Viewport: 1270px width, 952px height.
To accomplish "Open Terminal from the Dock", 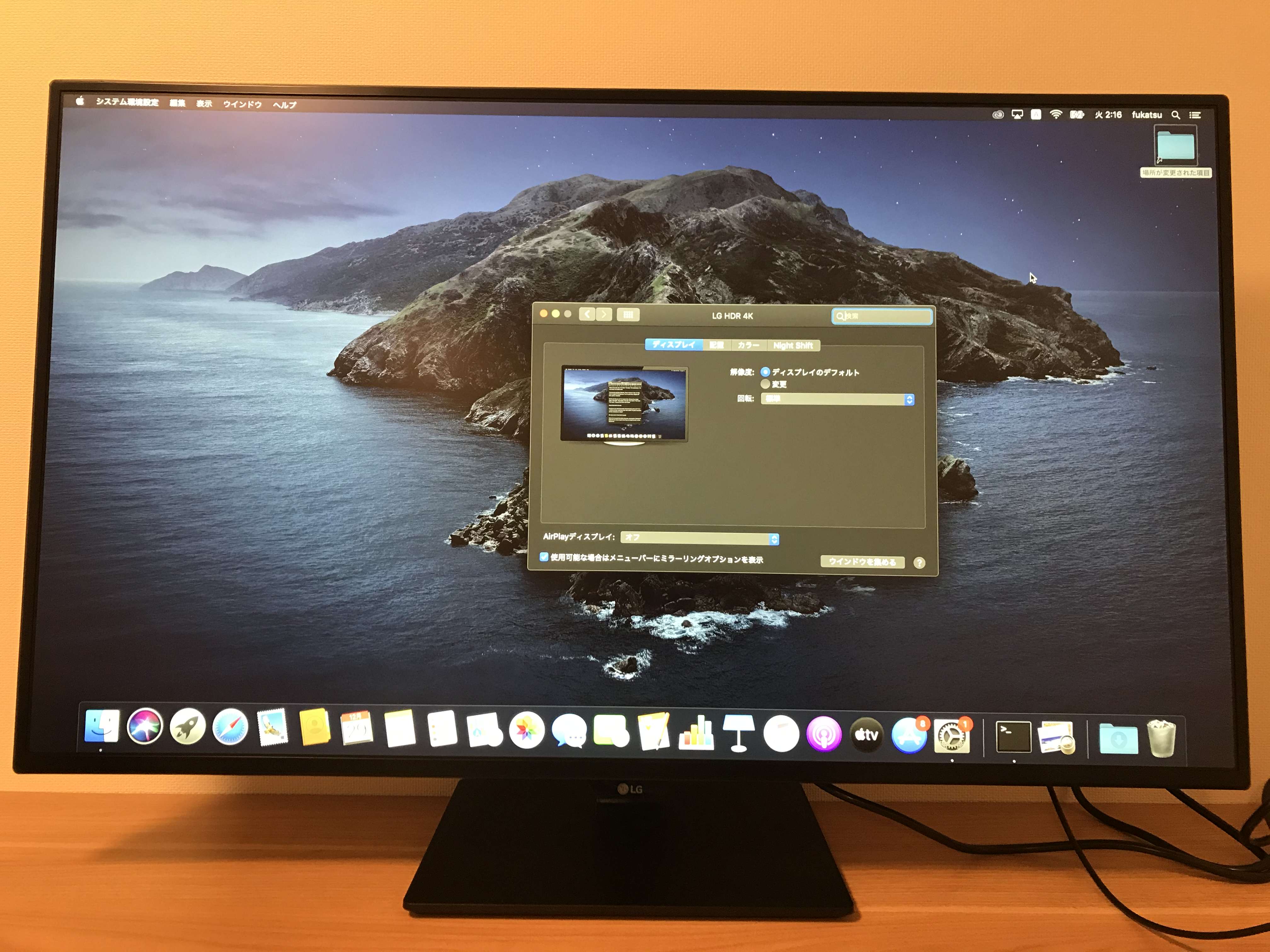I will tap(1013, 737).
